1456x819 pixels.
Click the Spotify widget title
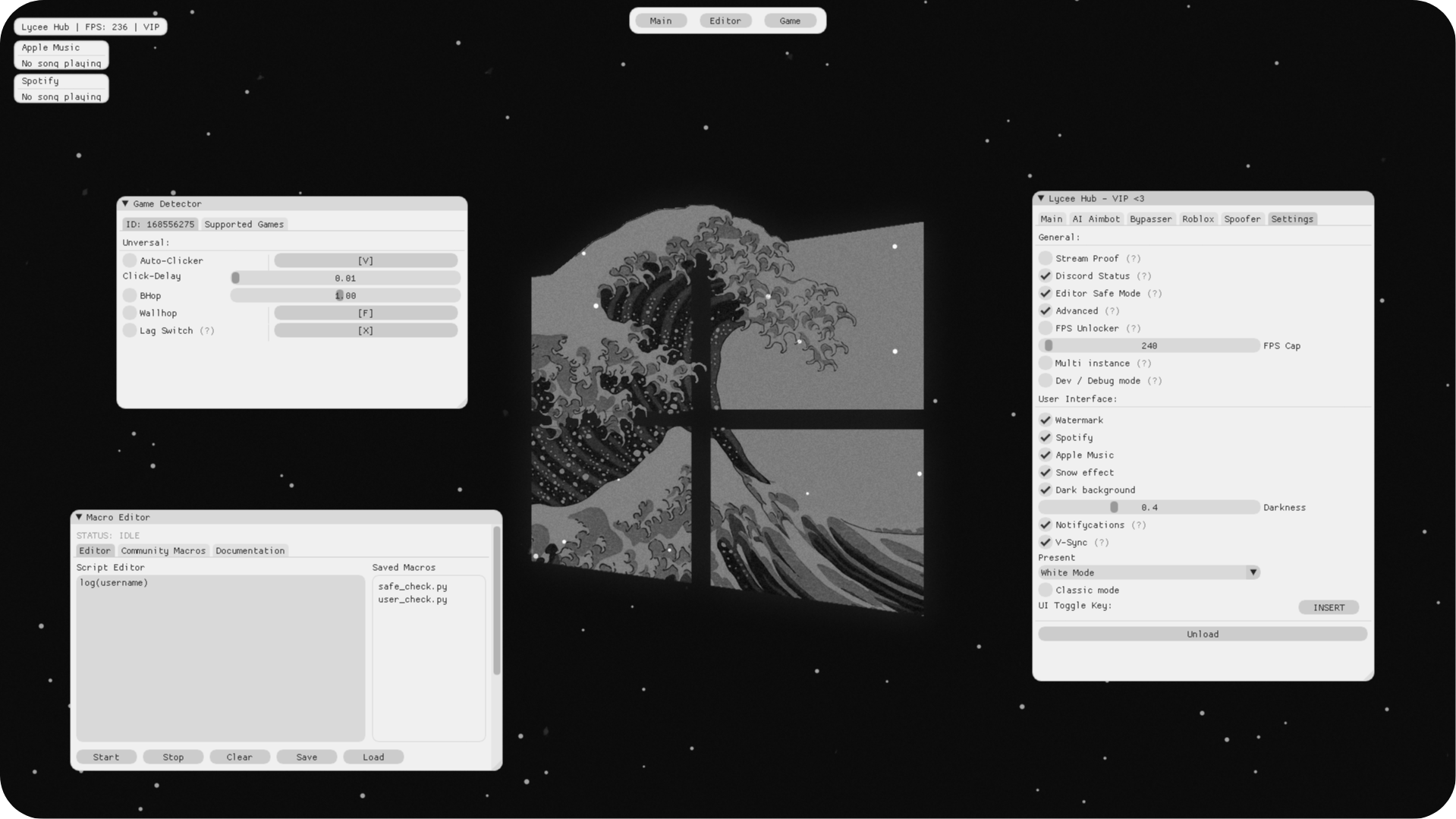pyautogui.click(x=40, y=80)
